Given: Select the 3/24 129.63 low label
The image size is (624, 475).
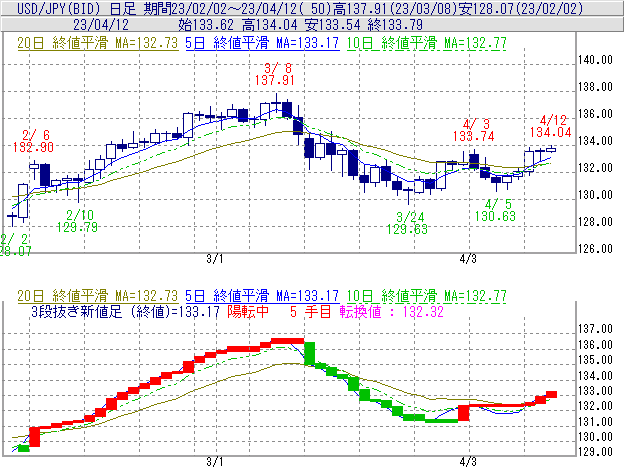Looking at the screenshot, I should [407, 223].
